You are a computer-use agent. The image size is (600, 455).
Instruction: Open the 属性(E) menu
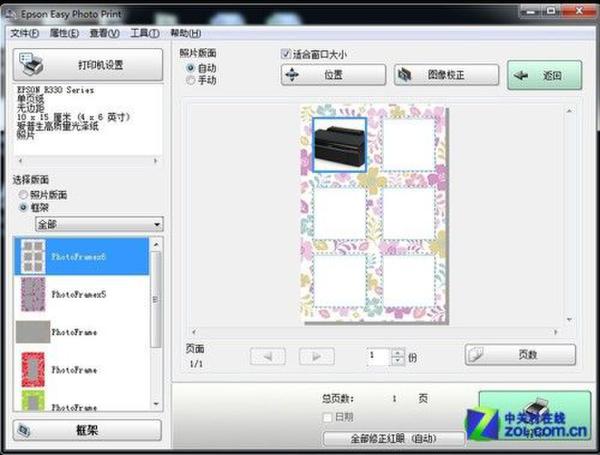click(x=64, y=34)
